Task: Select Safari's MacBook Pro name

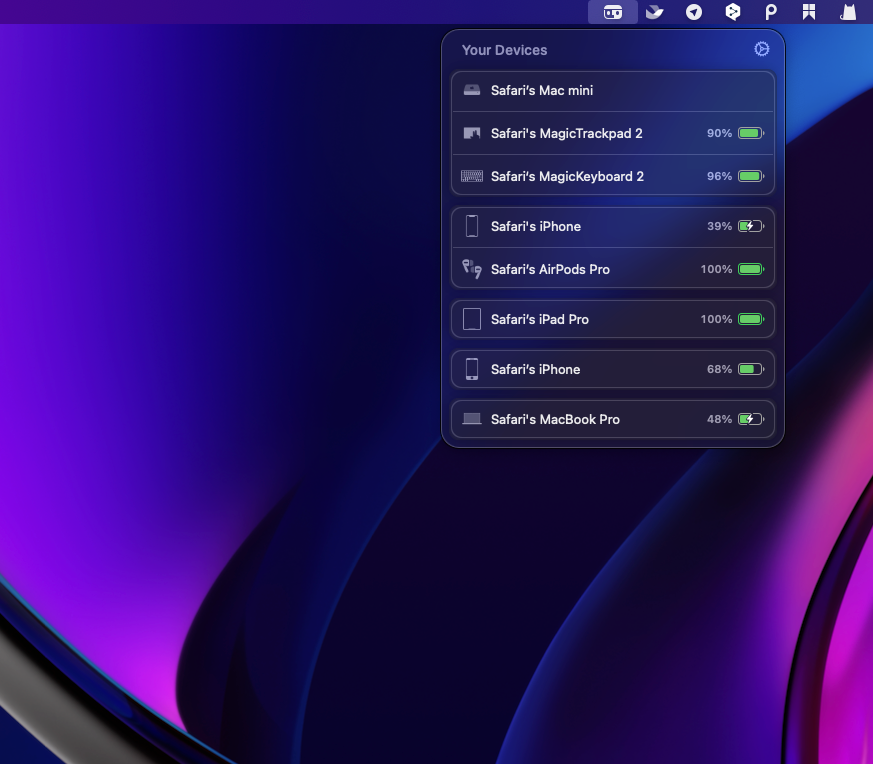Action: (x=555, y=419)
